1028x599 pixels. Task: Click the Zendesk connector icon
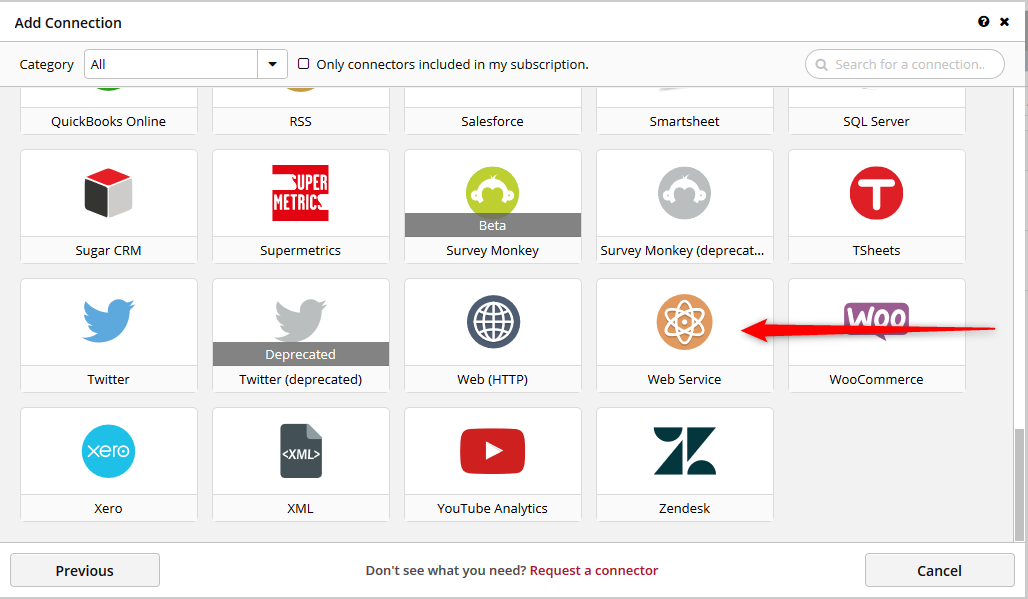[x=684, y=450]
